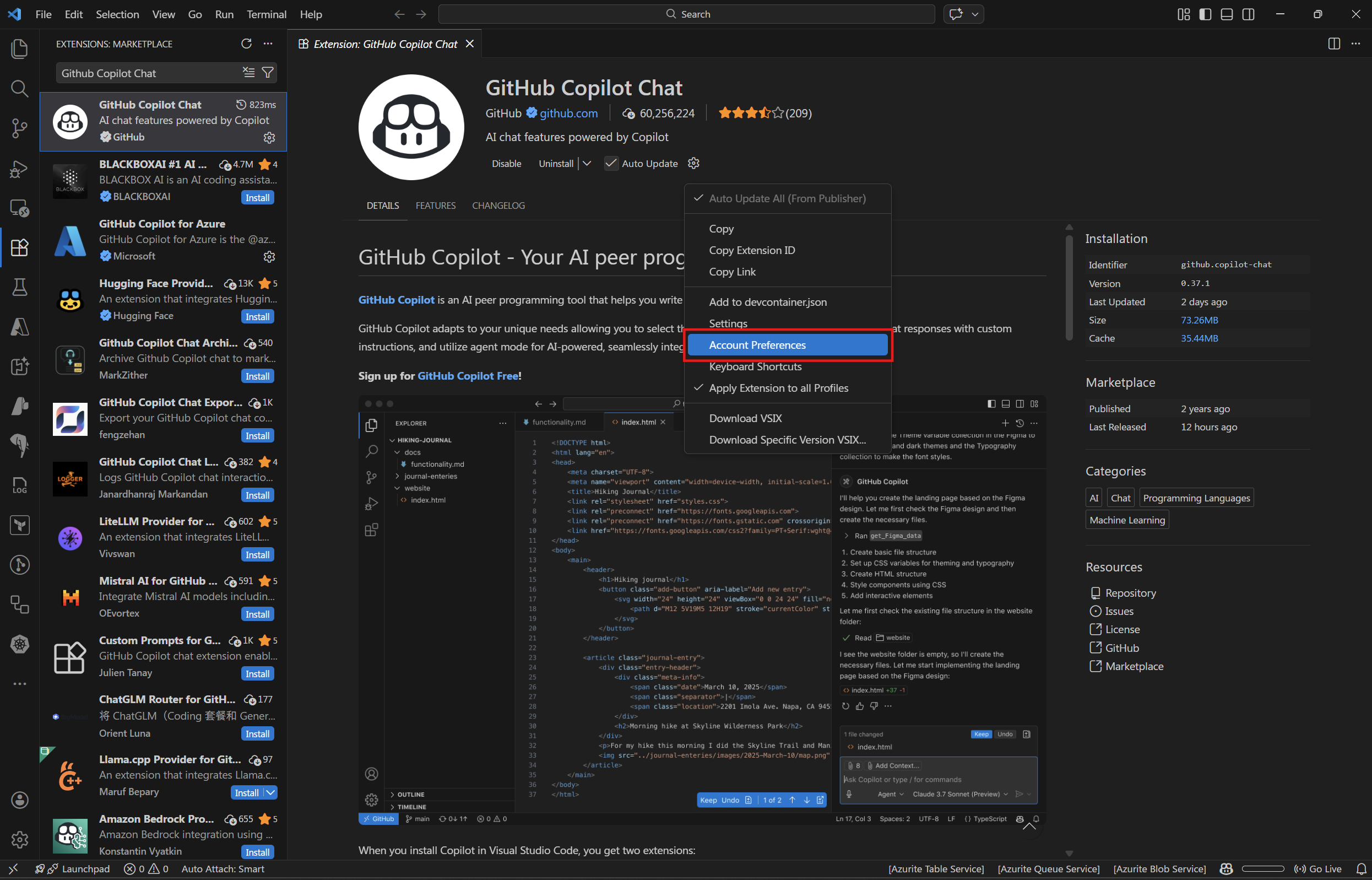Image resolution: width=1372 pixels, height=880 pixels.
Task: Install the BLACKBOXAI extension
Action: 258,198
